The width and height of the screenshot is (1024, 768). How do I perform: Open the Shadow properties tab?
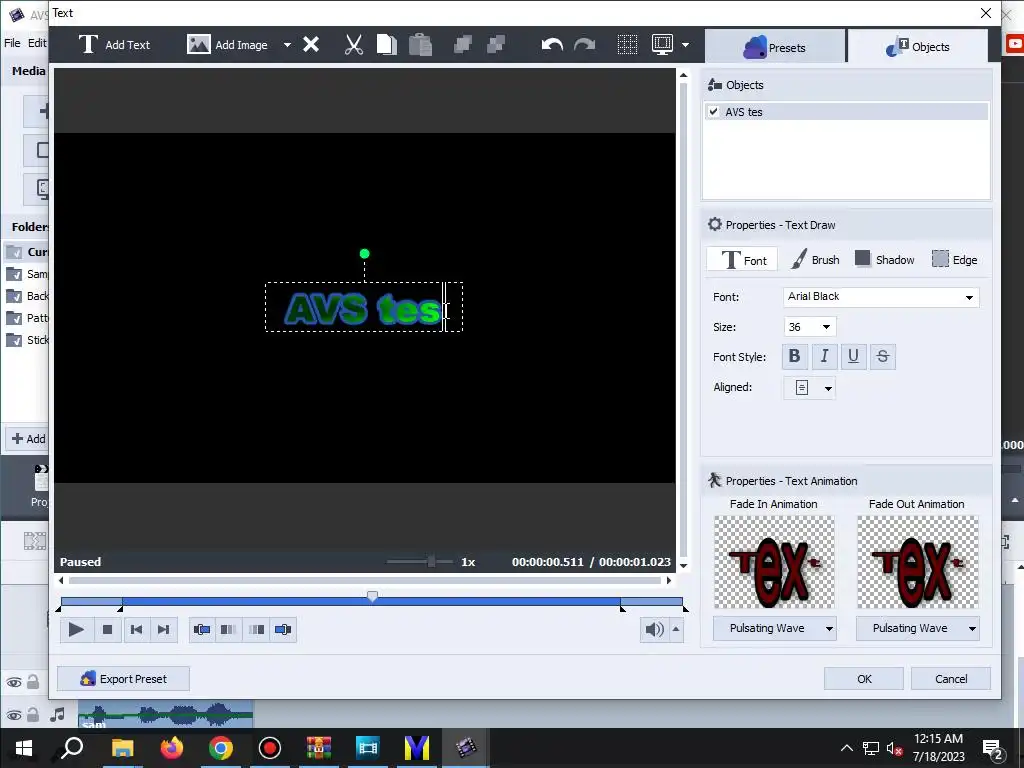point(884,260)
